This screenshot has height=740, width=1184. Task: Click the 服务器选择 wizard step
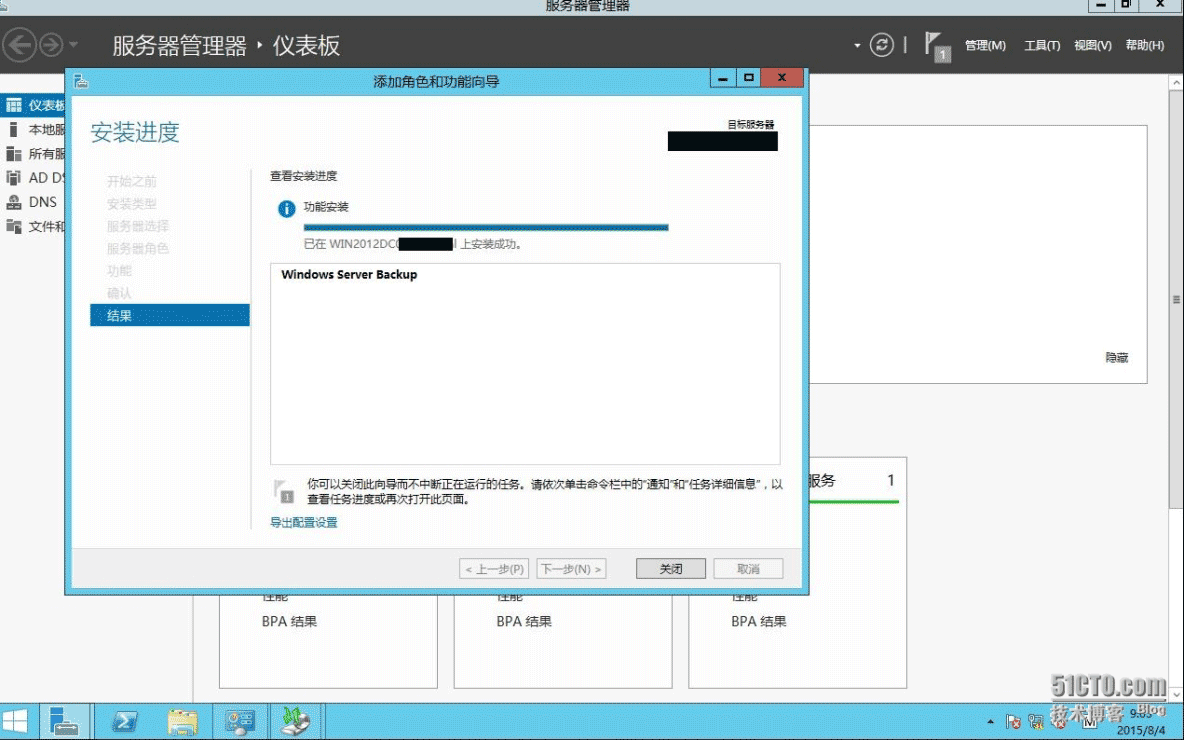pos(137,226)
